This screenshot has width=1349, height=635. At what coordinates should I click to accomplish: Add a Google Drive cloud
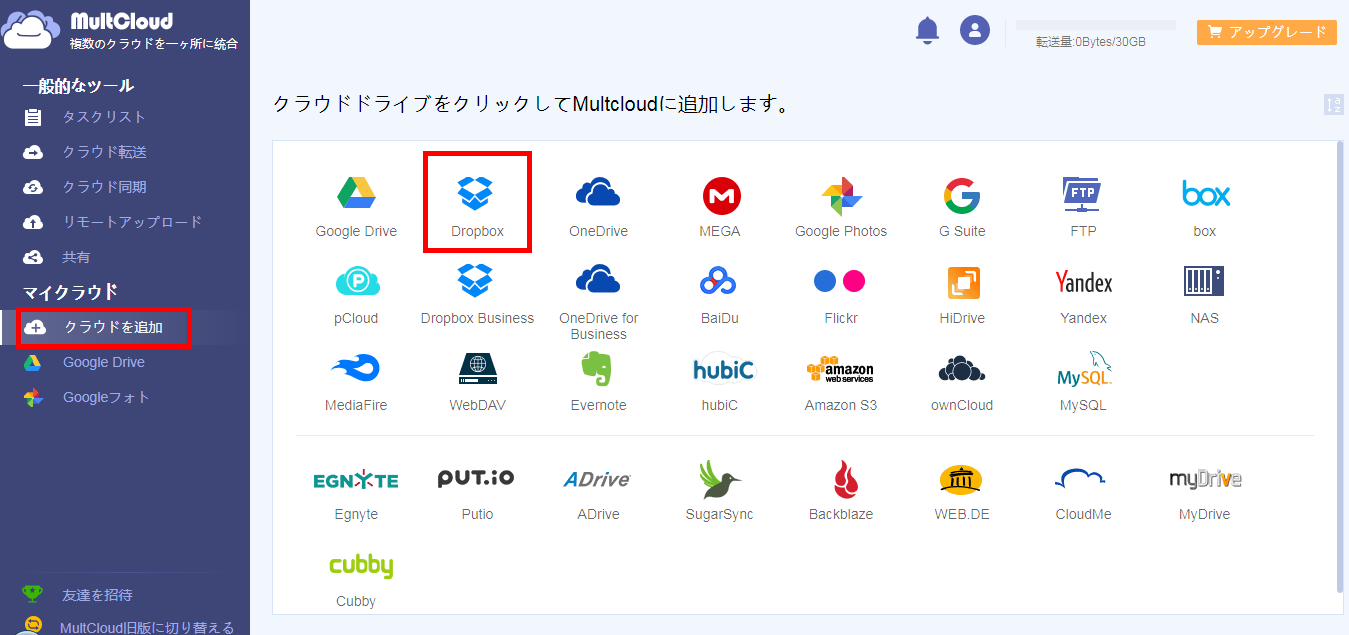(356, 207)
